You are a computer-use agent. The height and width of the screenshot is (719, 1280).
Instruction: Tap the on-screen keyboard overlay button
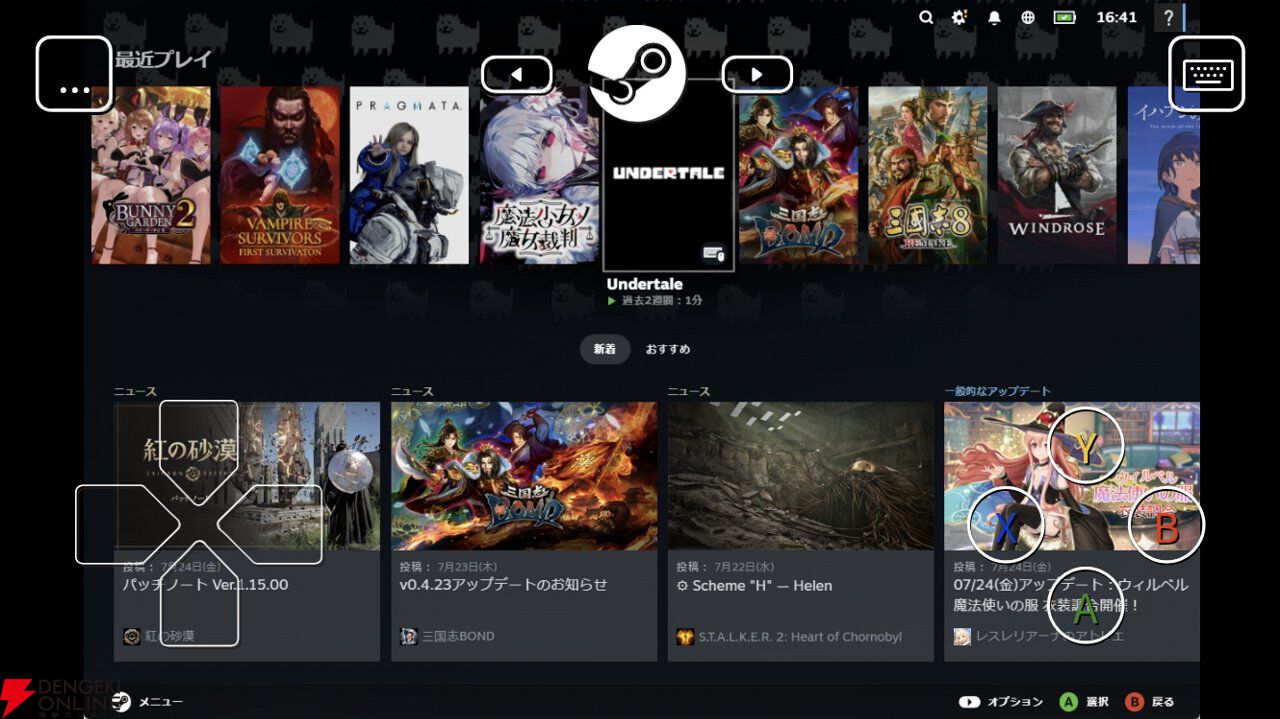point(1207,73)
